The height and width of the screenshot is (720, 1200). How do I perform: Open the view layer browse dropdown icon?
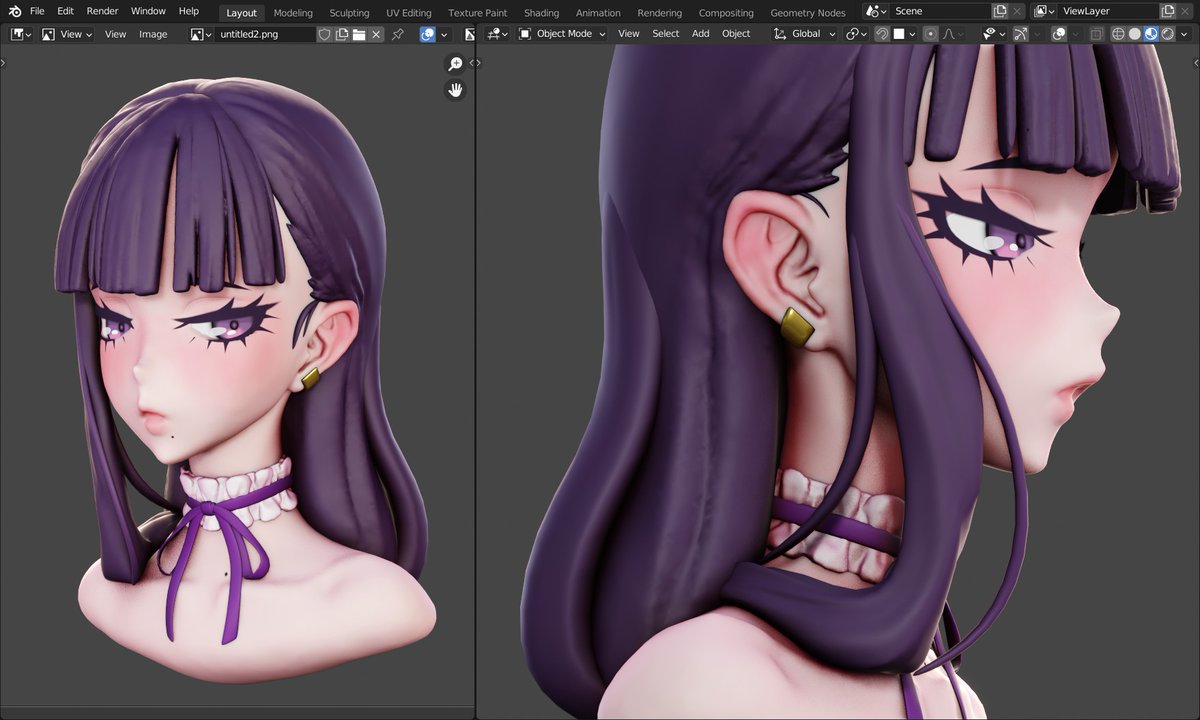pyautogui.click(x=1044, y=11)
